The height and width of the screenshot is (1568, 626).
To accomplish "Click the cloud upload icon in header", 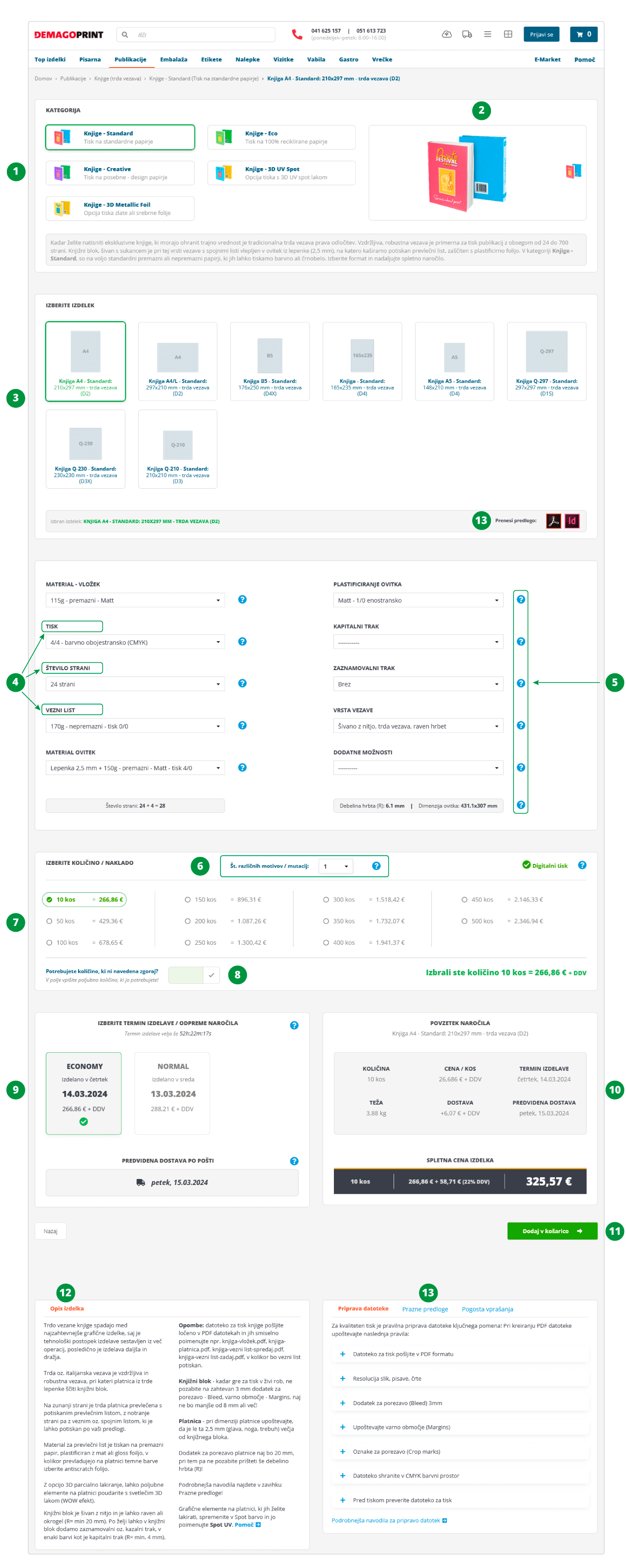I will [446, 35].
